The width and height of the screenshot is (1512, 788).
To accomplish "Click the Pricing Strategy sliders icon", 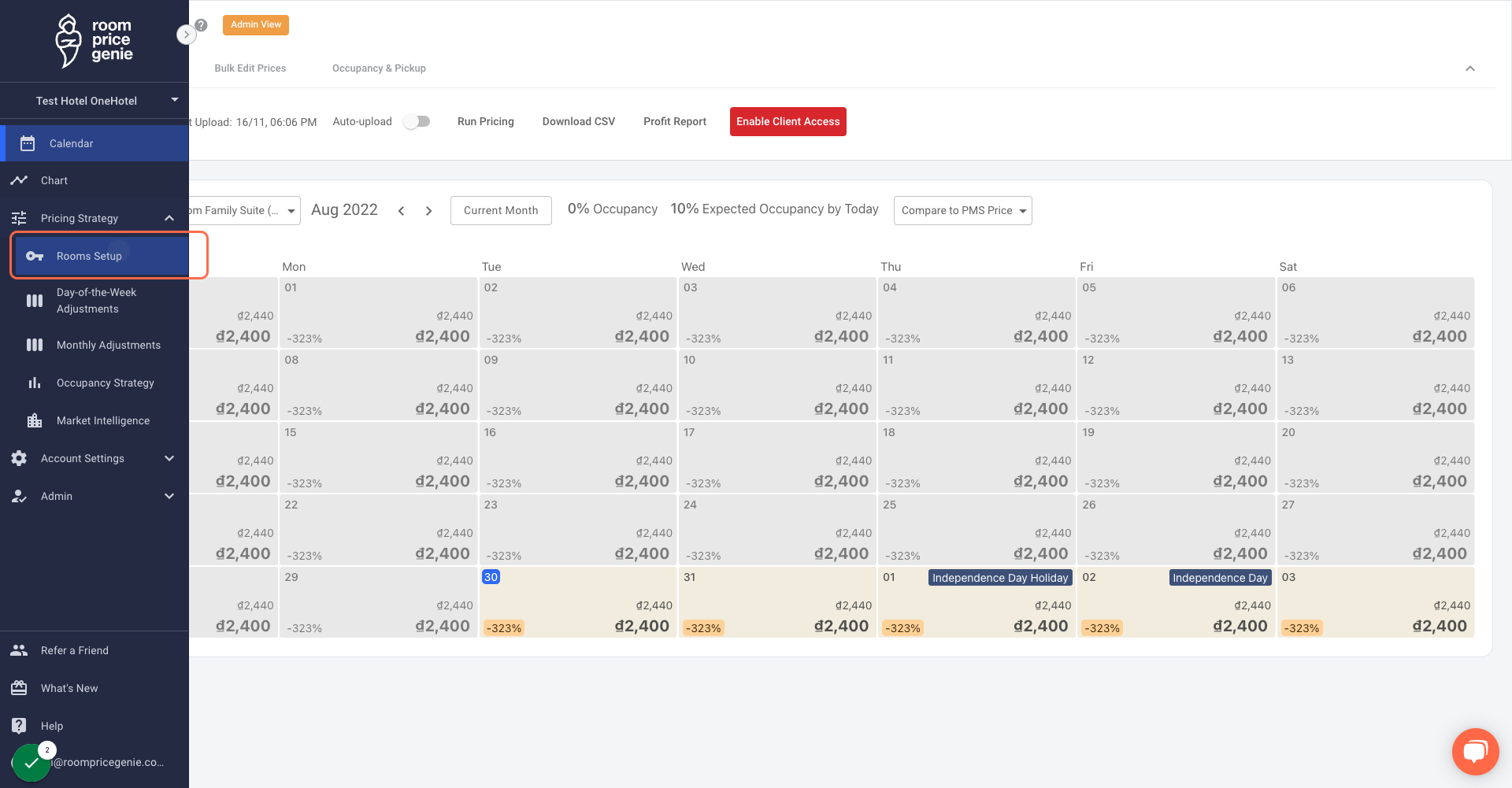I will tap(19, 218).
